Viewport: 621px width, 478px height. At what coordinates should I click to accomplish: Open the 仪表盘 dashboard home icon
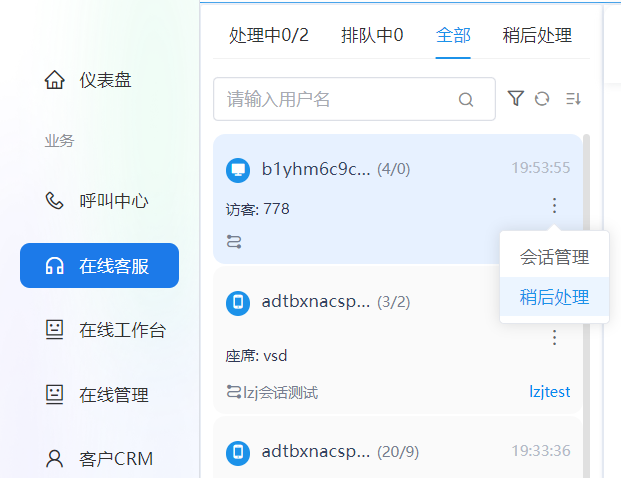[x=54, y=80]
